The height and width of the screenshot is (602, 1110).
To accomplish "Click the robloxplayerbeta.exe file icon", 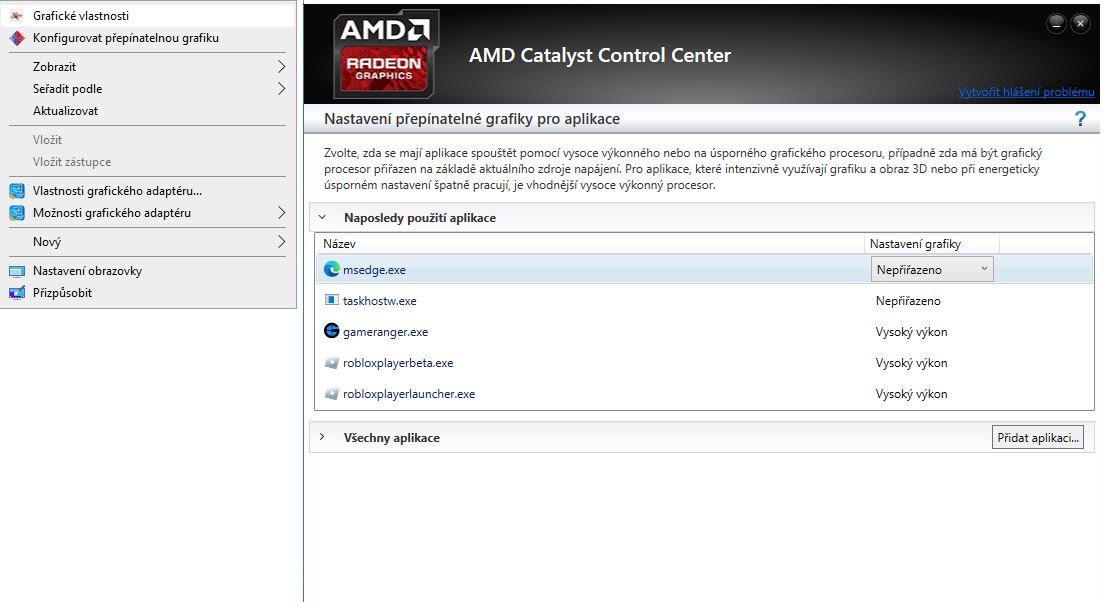I will pyautogui.click(x=331, y=363).
